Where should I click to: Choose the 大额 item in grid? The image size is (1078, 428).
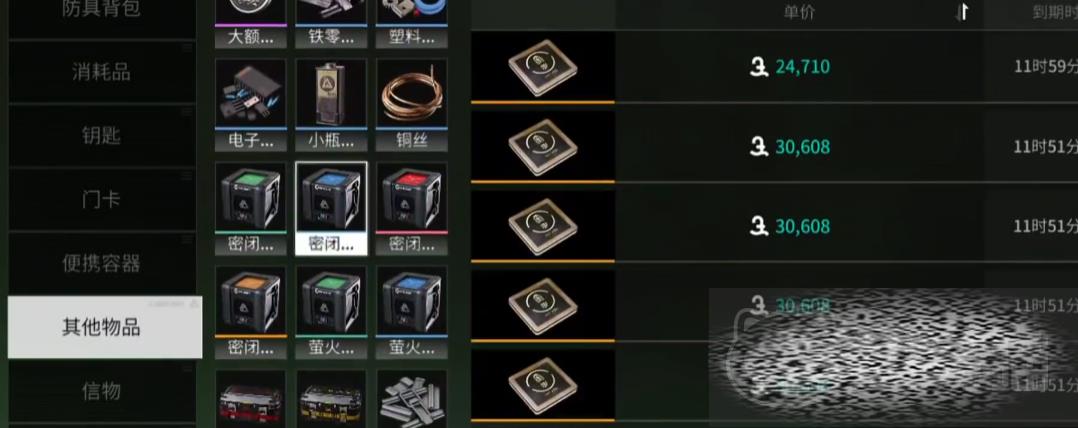pyautogui.click(x=250, y=23)
